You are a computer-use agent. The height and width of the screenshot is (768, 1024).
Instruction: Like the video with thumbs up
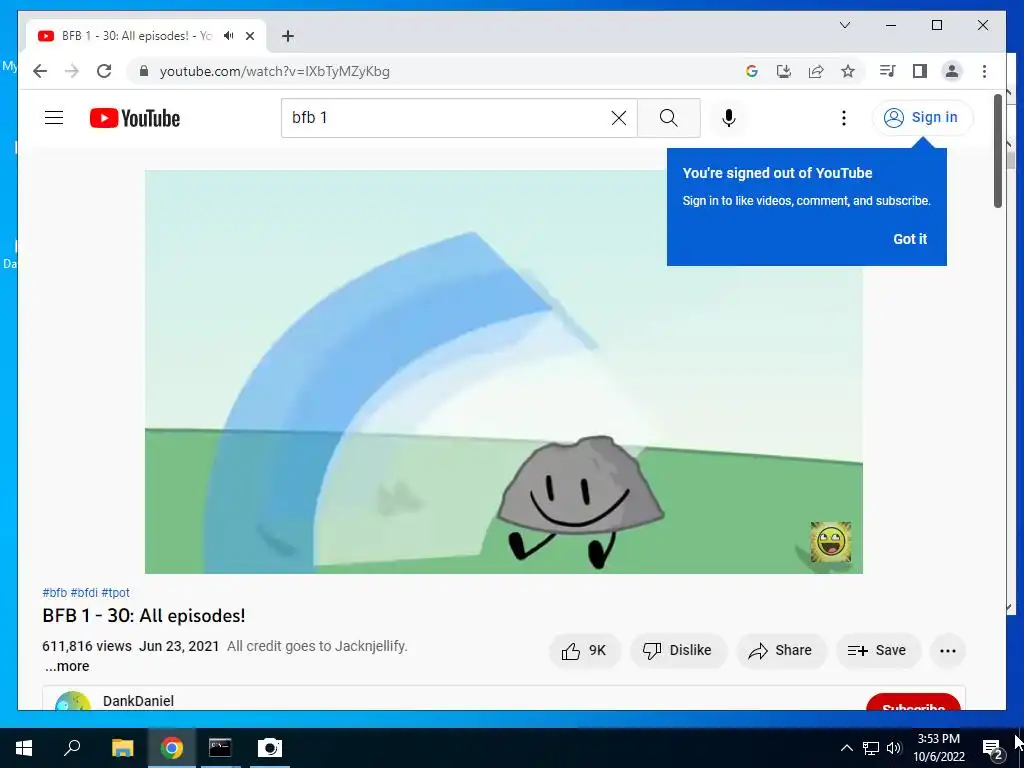click(x=584, y=650)
